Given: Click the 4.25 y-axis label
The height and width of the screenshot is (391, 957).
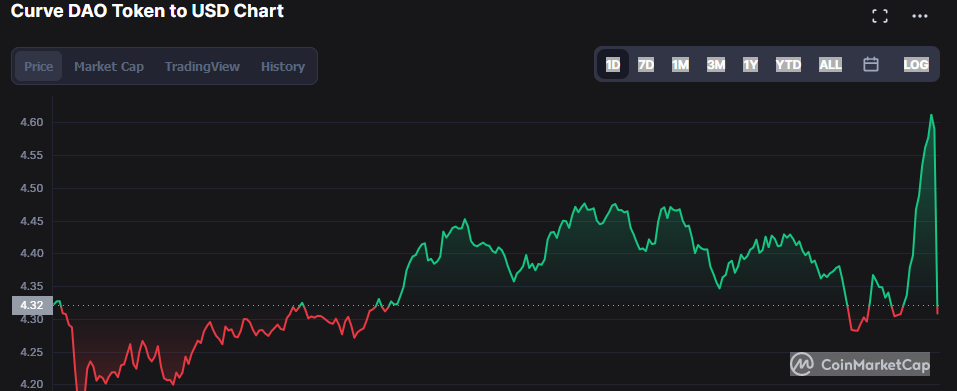Looking at the screenshot, I should [32, 352].
